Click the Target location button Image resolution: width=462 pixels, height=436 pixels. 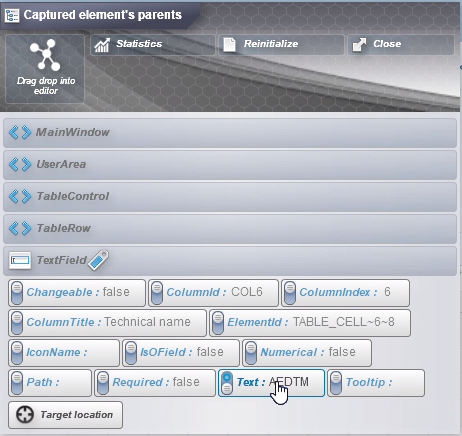[x=65, y=415]
